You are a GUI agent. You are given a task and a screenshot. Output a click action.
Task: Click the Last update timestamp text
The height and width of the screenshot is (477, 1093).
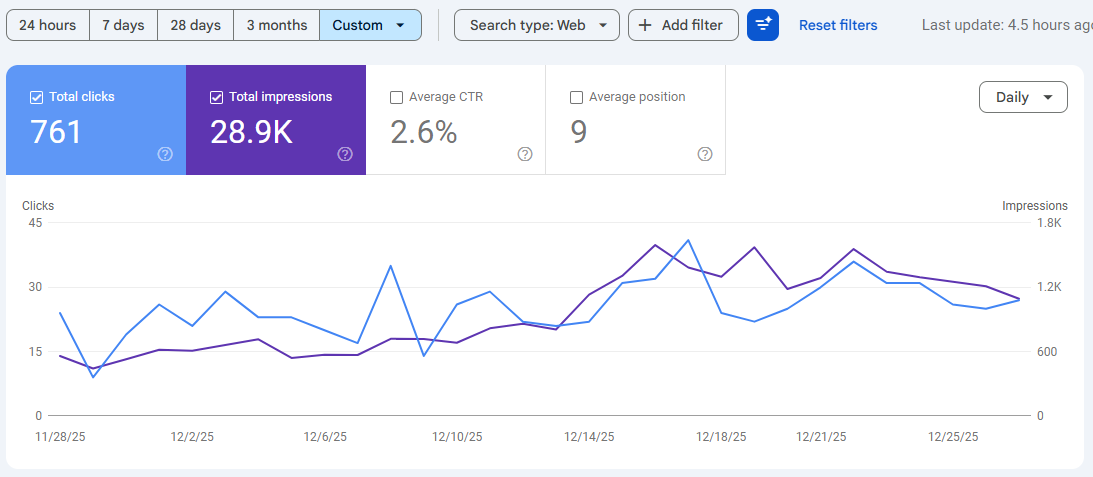[x=1007, y=25]
